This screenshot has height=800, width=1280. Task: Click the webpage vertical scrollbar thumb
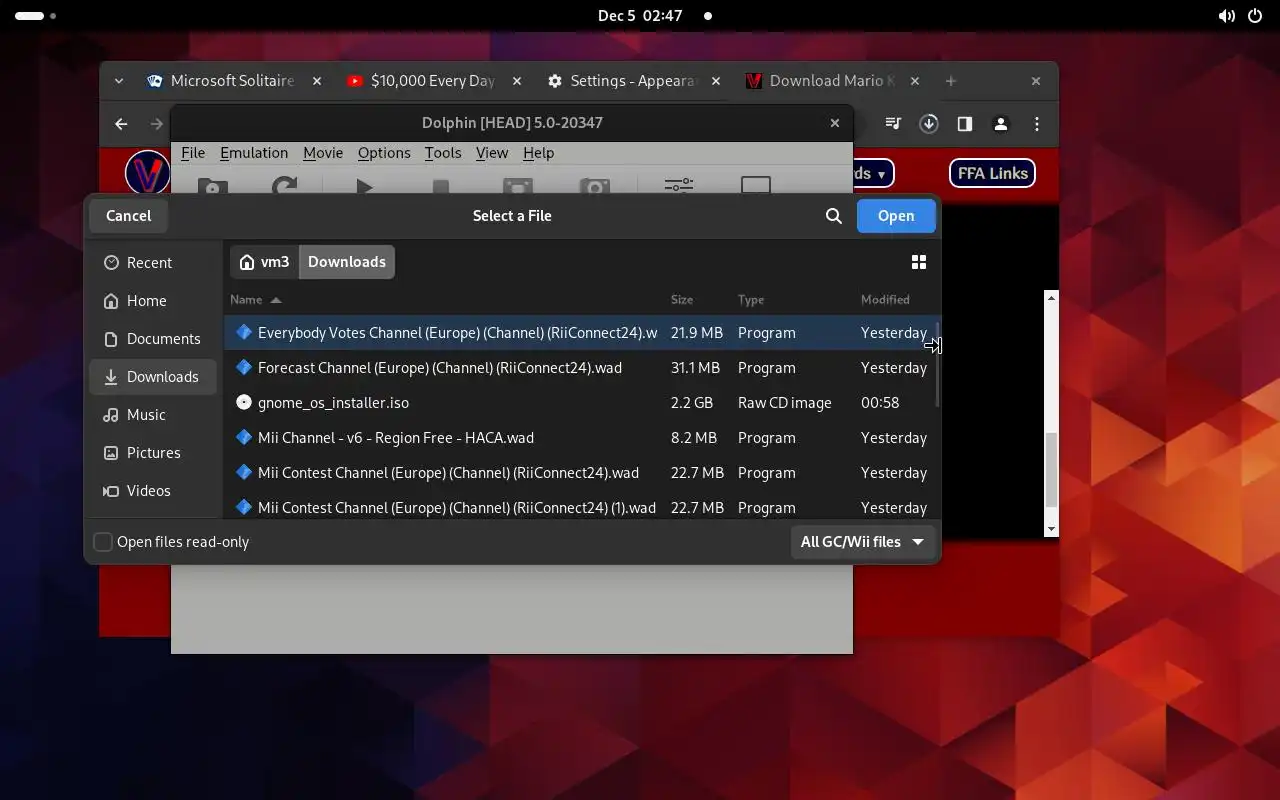1051,470
